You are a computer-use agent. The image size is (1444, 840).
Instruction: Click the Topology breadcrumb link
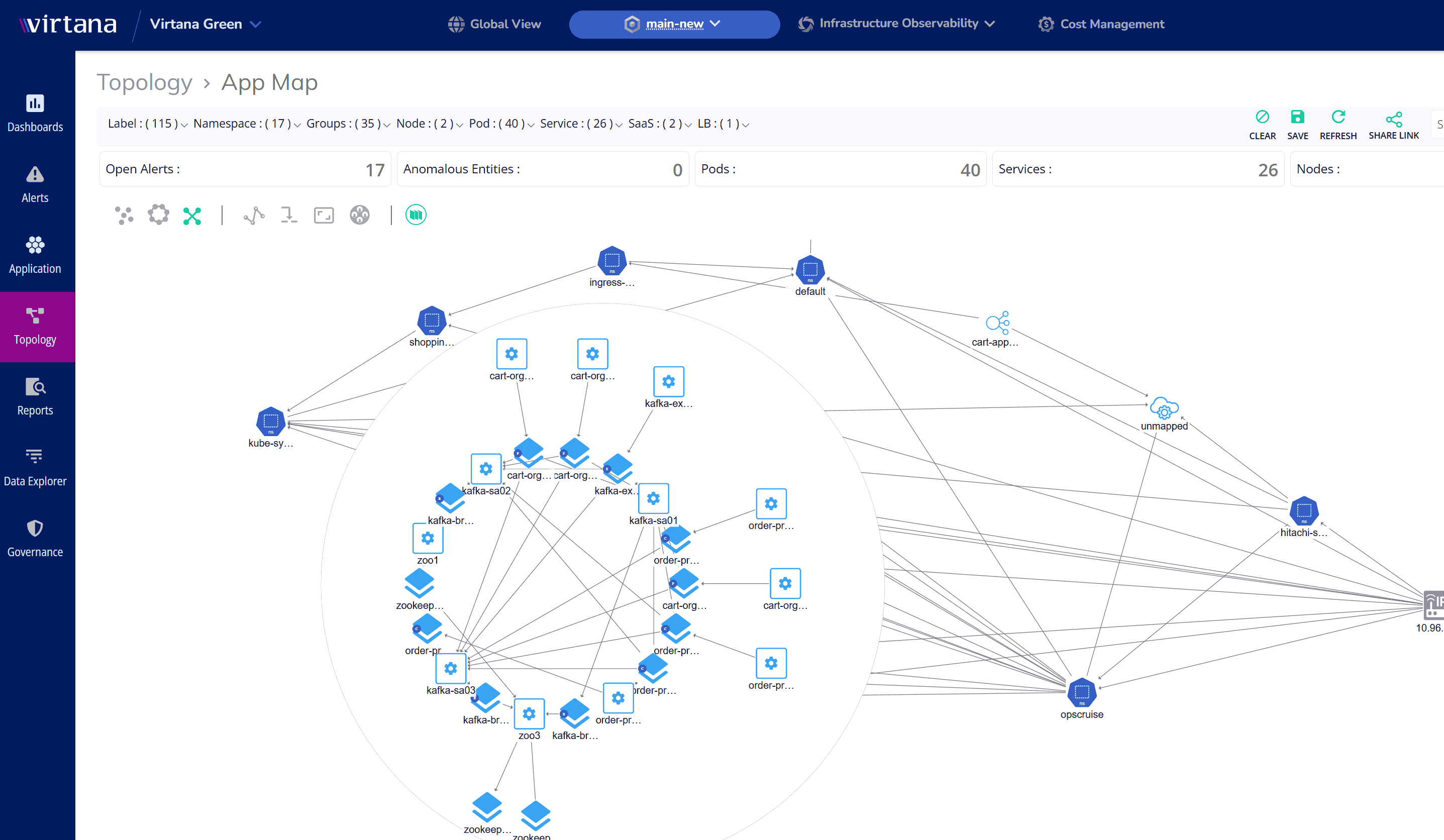[144, 82]
